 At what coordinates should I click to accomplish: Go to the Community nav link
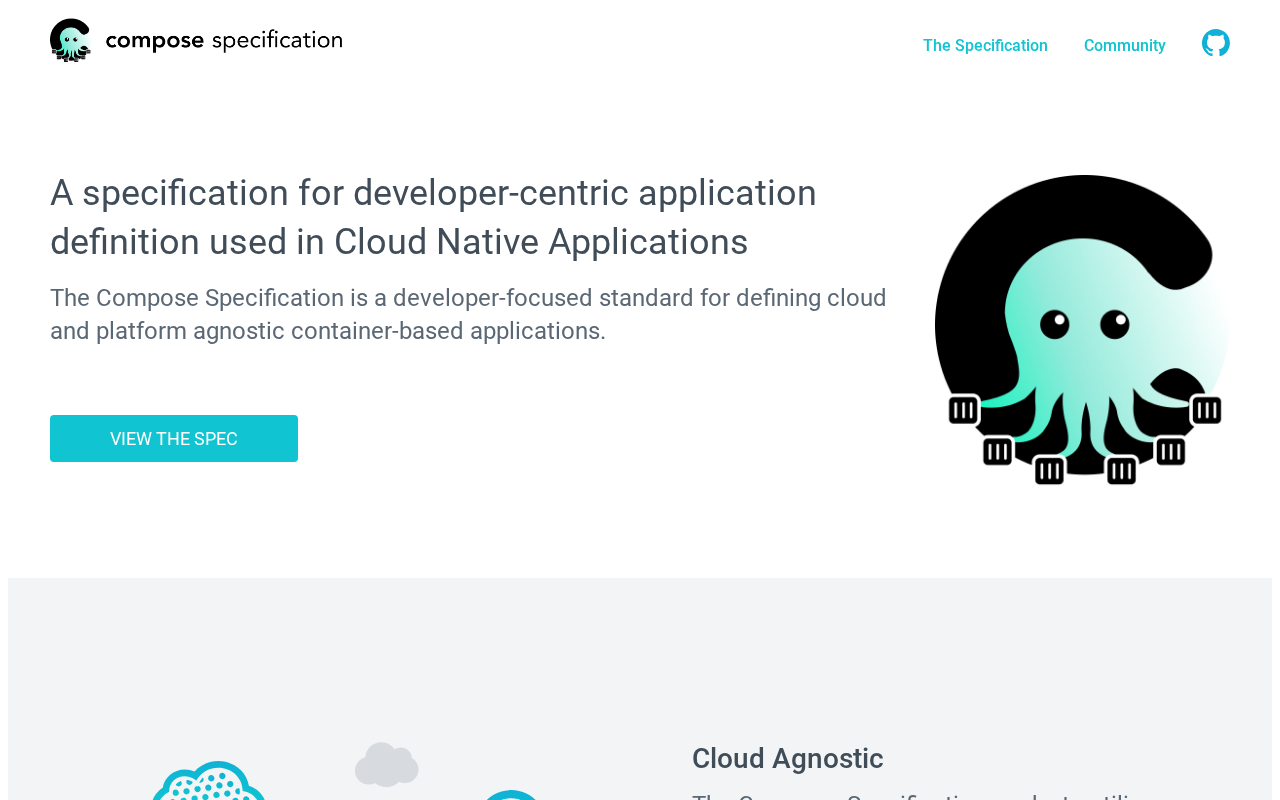1125,45
